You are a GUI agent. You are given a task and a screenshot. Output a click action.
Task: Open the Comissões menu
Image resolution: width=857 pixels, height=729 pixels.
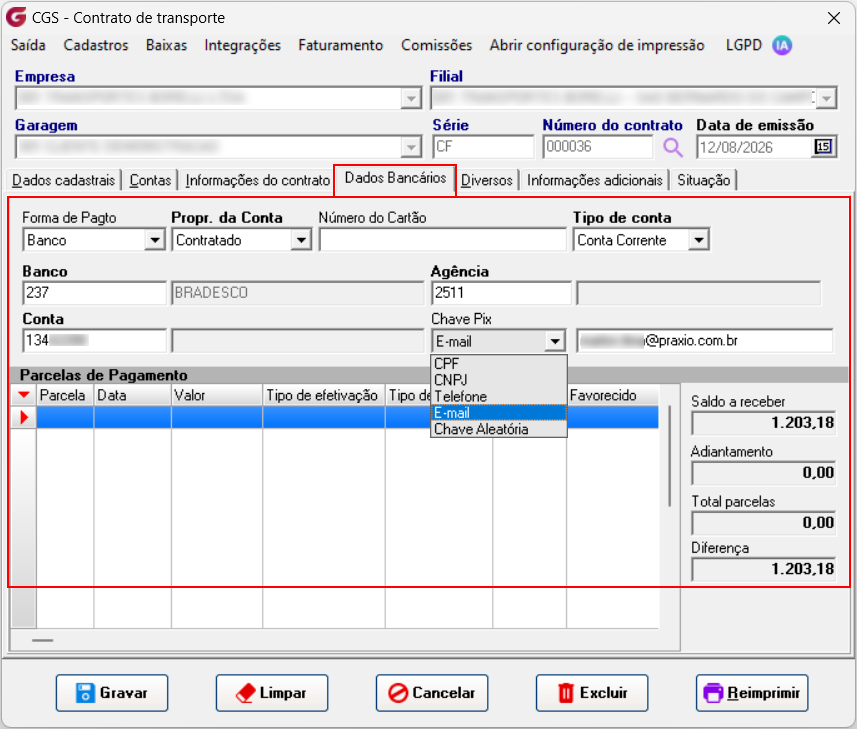point(436,45)
